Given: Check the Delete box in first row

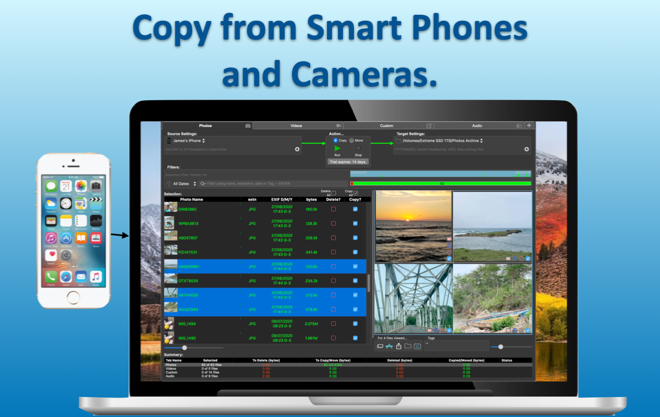Looking at the screenshot, I should pyautogui.click(x=333, y=210).
